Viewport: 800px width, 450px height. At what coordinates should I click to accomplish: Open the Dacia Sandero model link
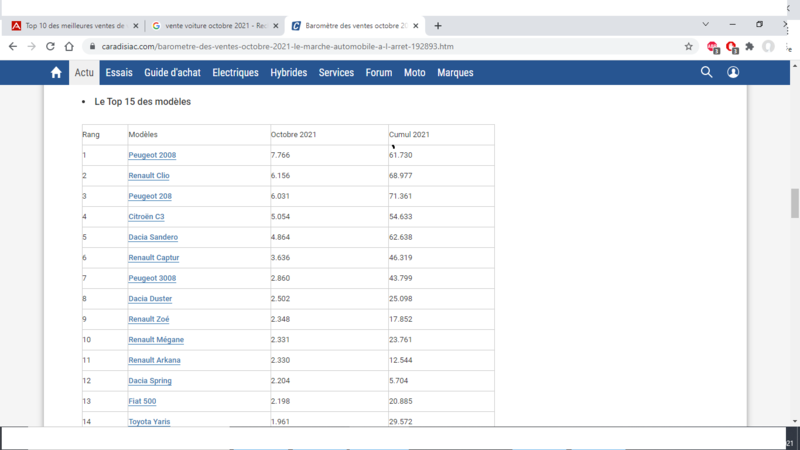(x=153, y=237)
